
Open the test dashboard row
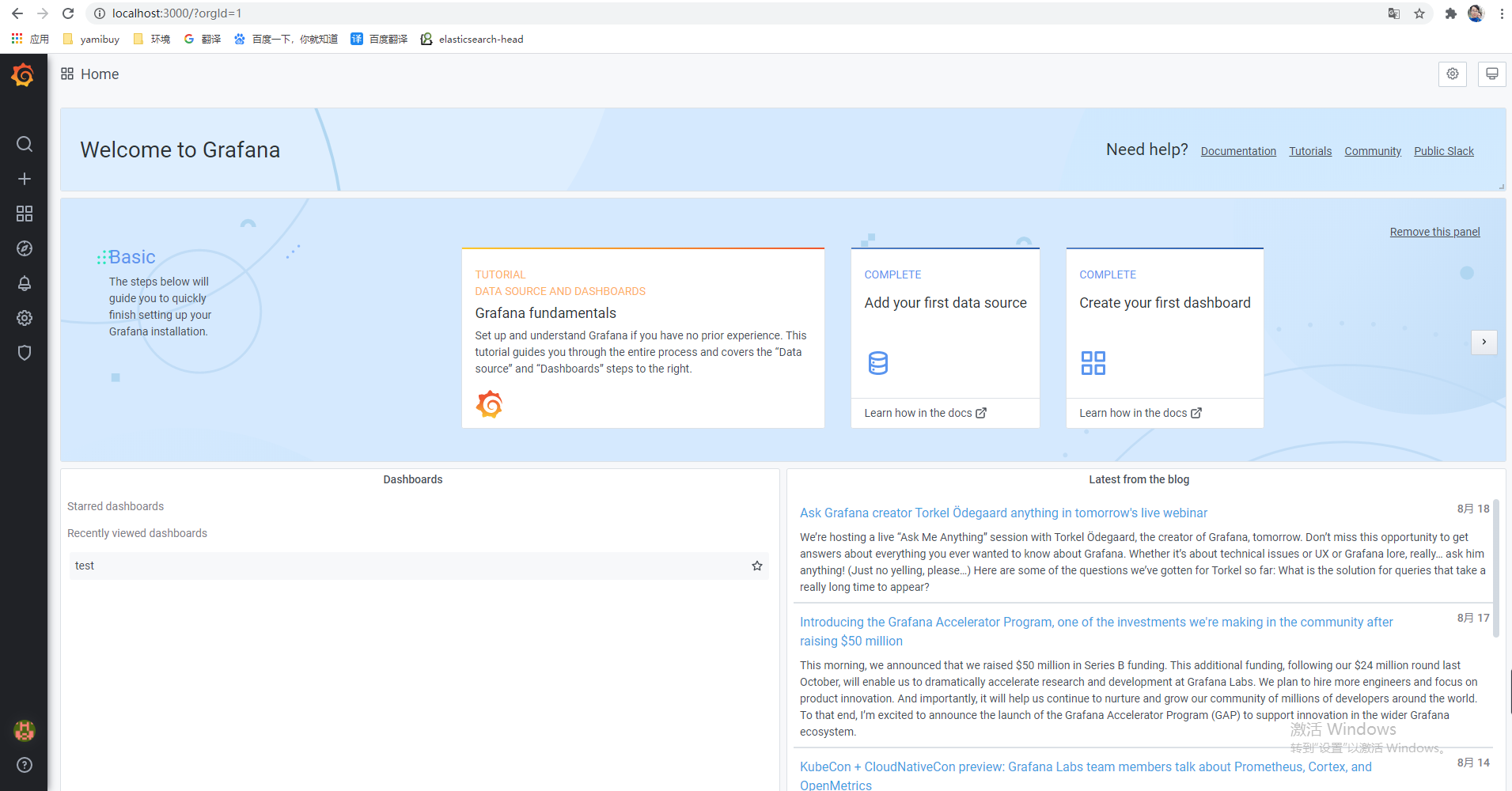(419, 566)
